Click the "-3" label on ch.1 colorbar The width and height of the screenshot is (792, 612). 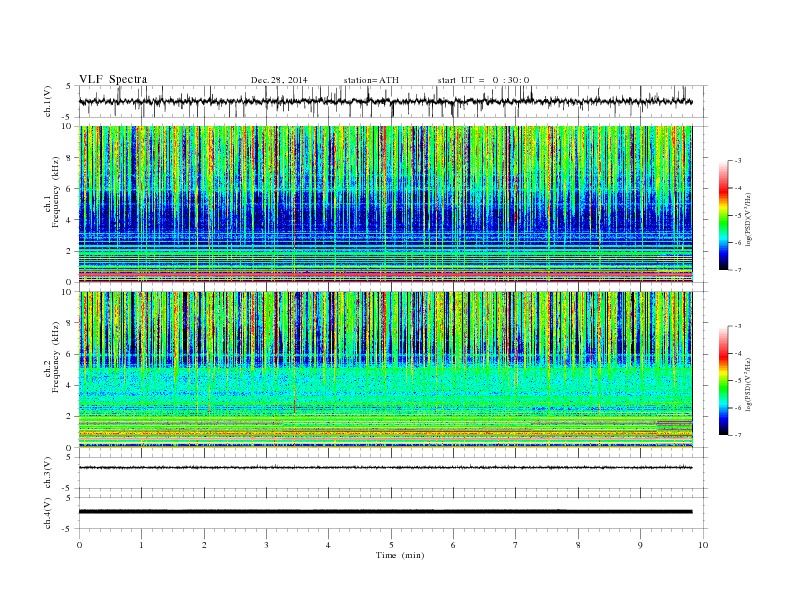coord(737,161)
